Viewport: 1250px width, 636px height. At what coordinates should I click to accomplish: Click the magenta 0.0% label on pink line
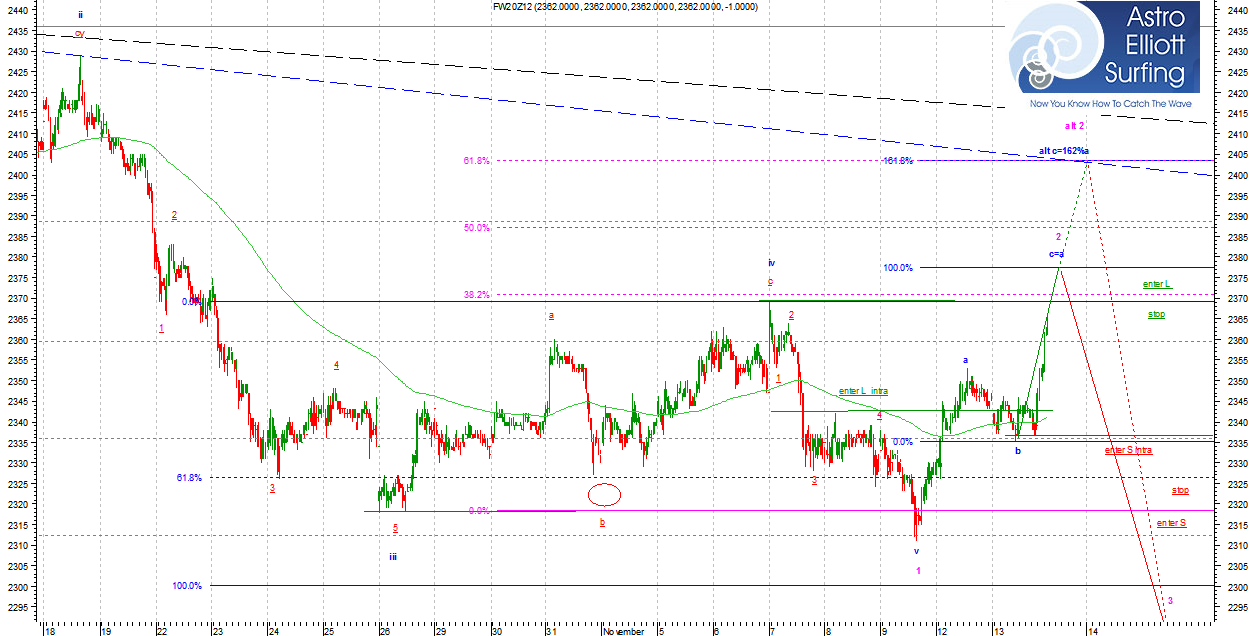click(x=479, y=511)
